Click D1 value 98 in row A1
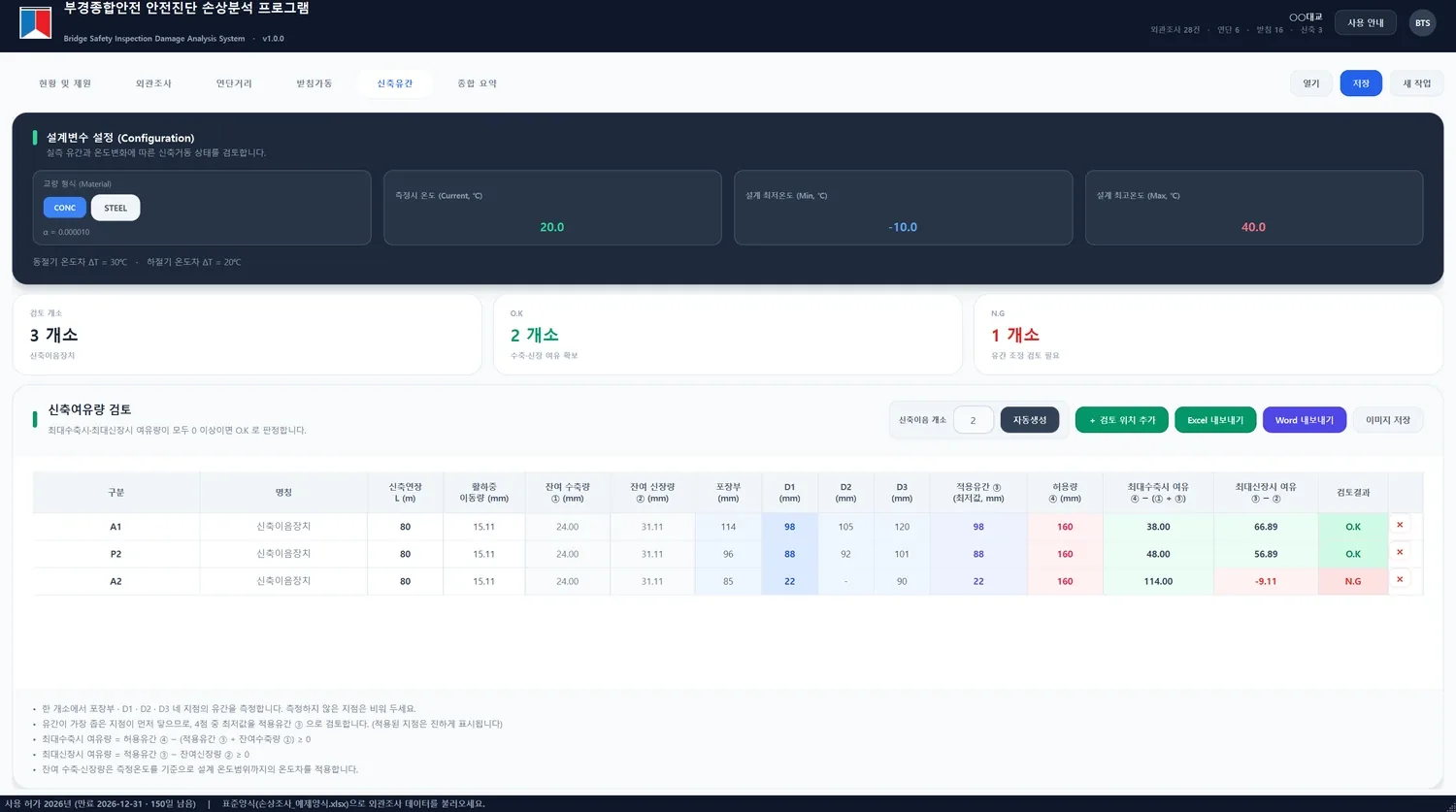The image size is (1456, 812). point(789,527)
